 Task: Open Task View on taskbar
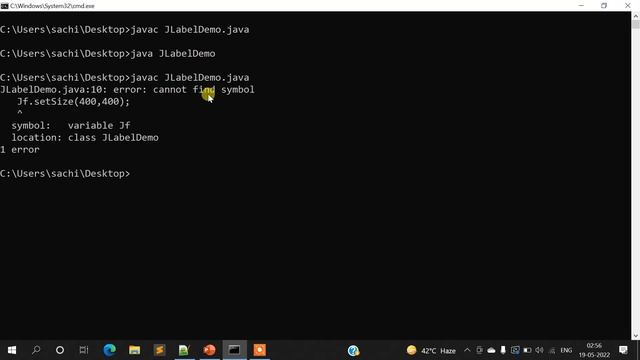84,350
